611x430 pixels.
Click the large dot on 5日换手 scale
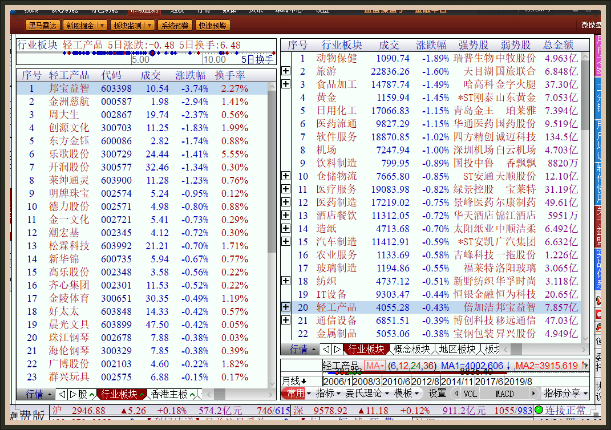(x=153, y=53)
